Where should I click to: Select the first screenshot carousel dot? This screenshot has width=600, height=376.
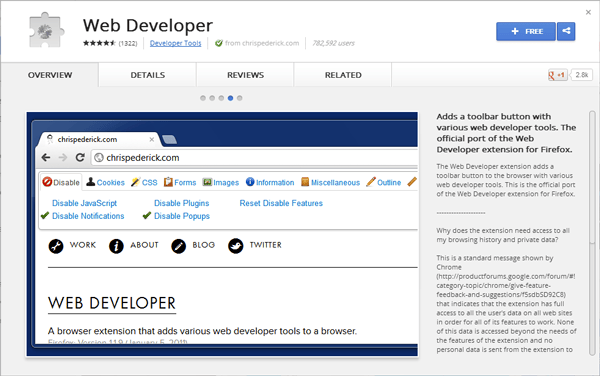click(203, 98)
